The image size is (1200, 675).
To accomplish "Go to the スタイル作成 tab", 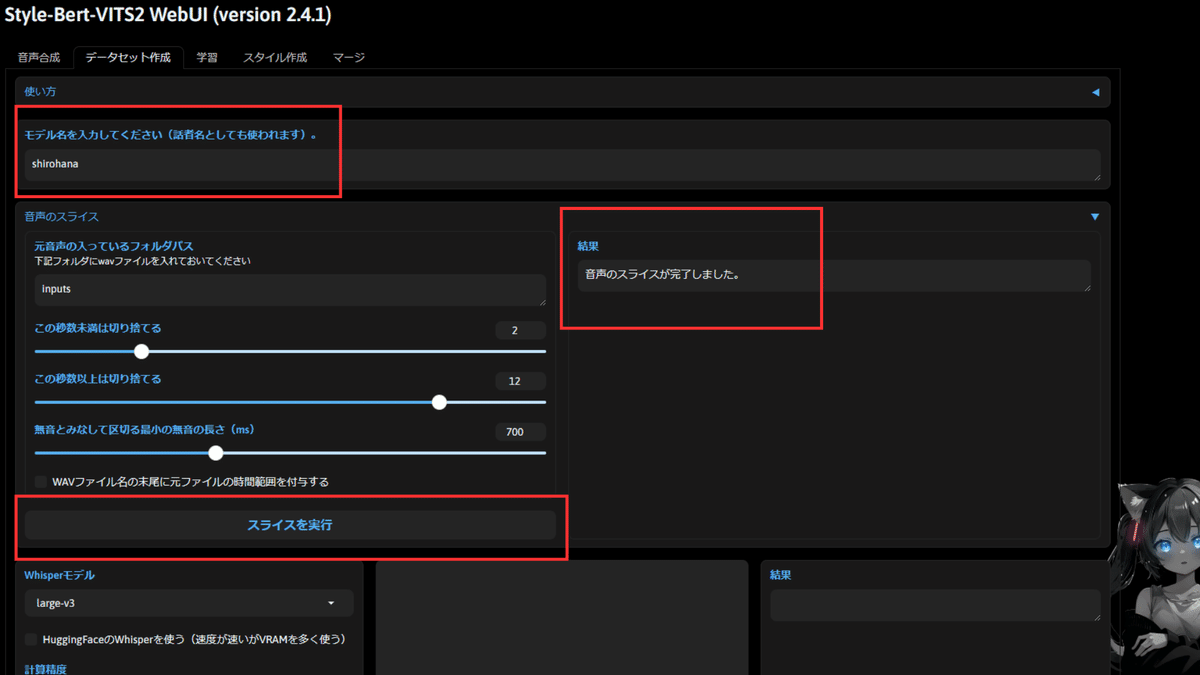I will click(275, 58).
